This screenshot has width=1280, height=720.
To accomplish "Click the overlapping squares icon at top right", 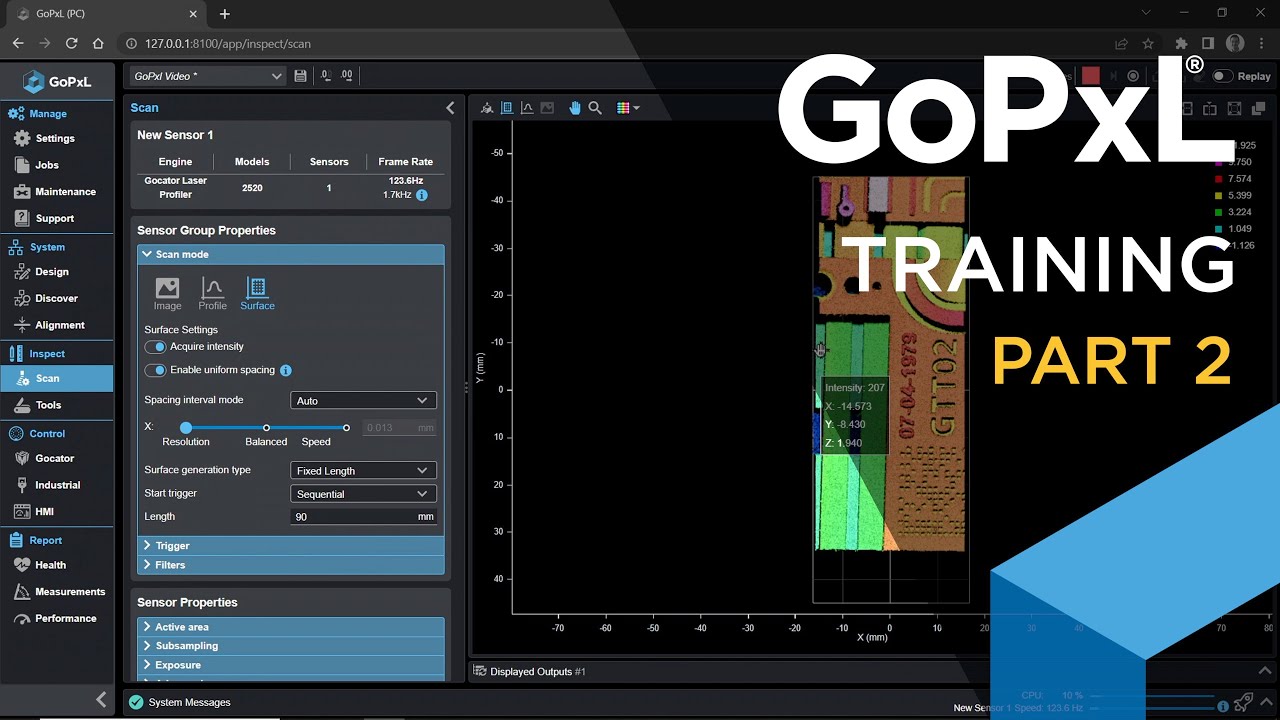I will point(1259,109).
